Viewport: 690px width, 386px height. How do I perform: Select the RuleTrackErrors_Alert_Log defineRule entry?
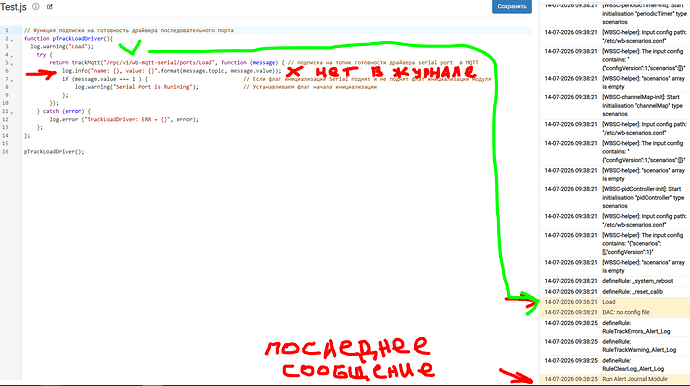point(615,327)
